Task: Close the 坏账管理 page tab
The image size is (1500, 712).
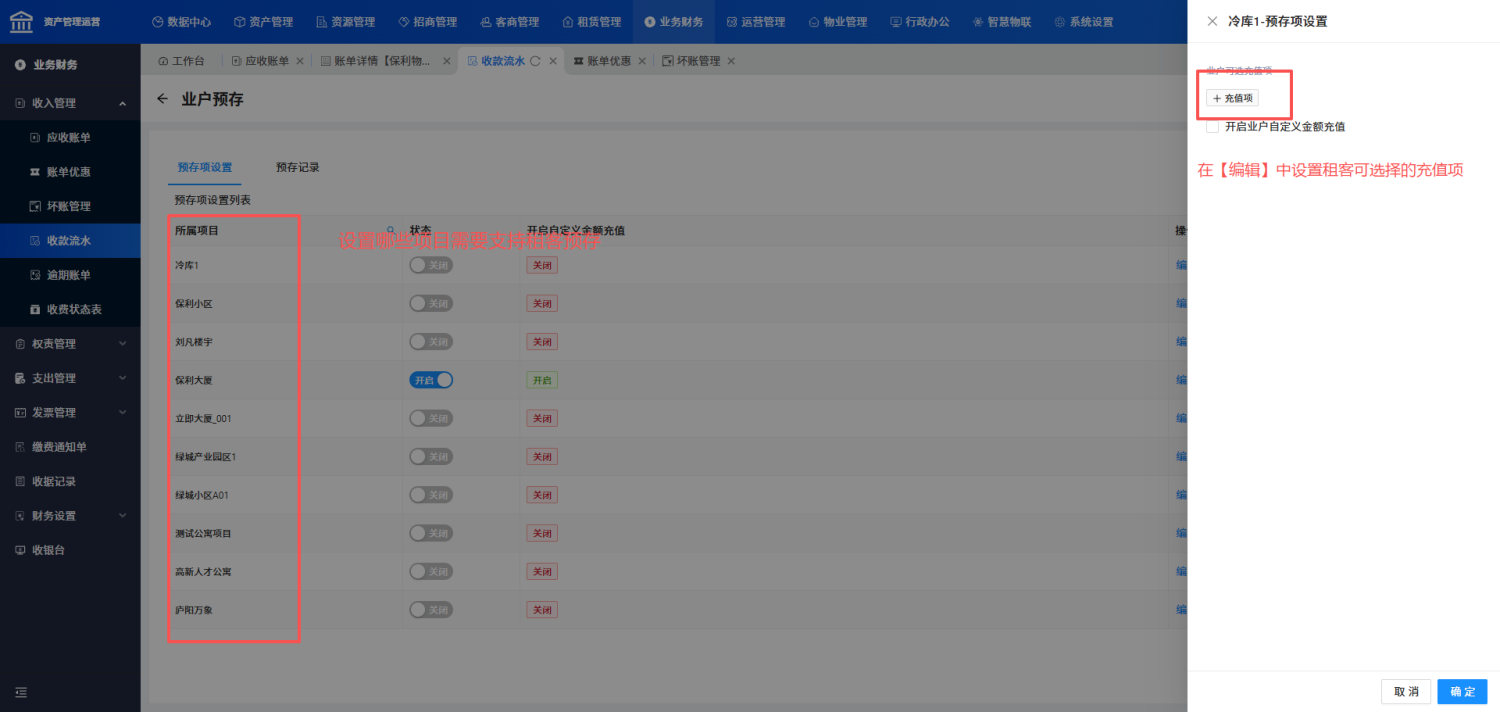Action: pyautogui.click(x=731, y=61)
